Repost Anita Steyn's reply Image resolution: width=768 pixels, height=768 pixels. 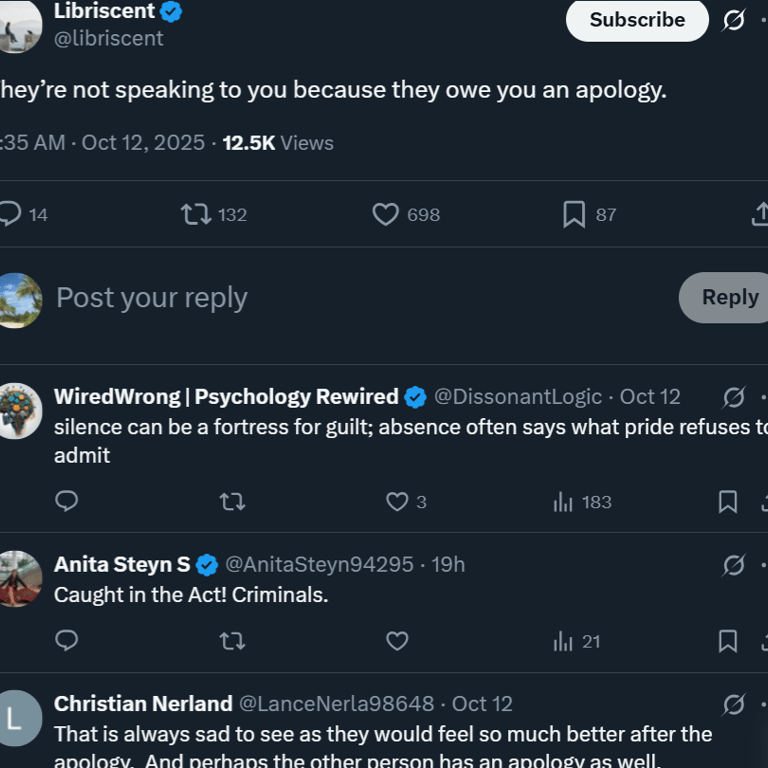(x=232, y=641)
